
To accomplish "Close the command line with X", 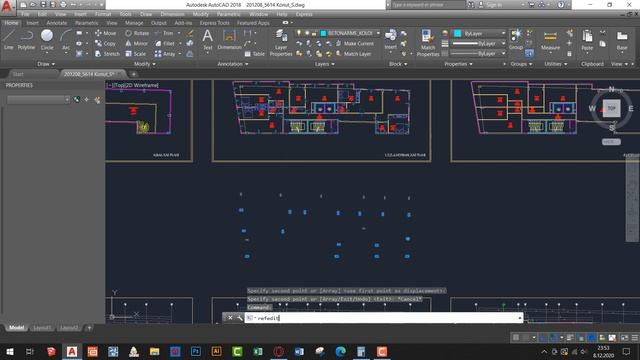I will [230, 318].
